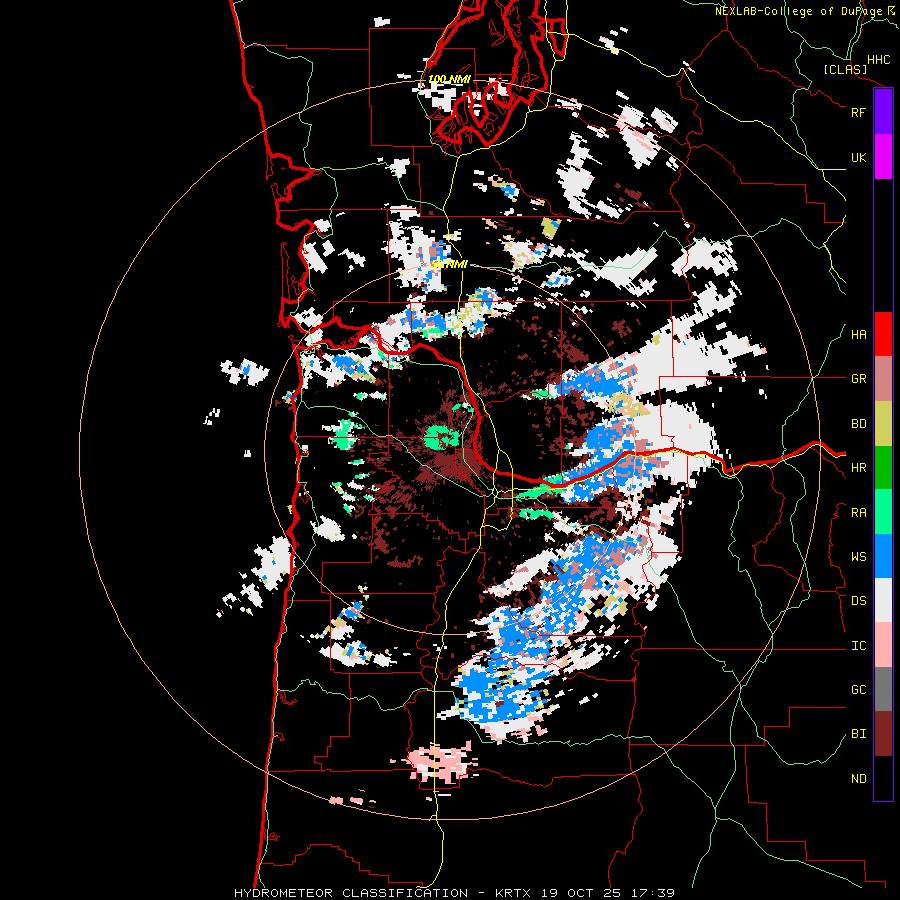Pick the bright green RA legend swatch
The image size is (900, 900).
[x=883, y=512]
